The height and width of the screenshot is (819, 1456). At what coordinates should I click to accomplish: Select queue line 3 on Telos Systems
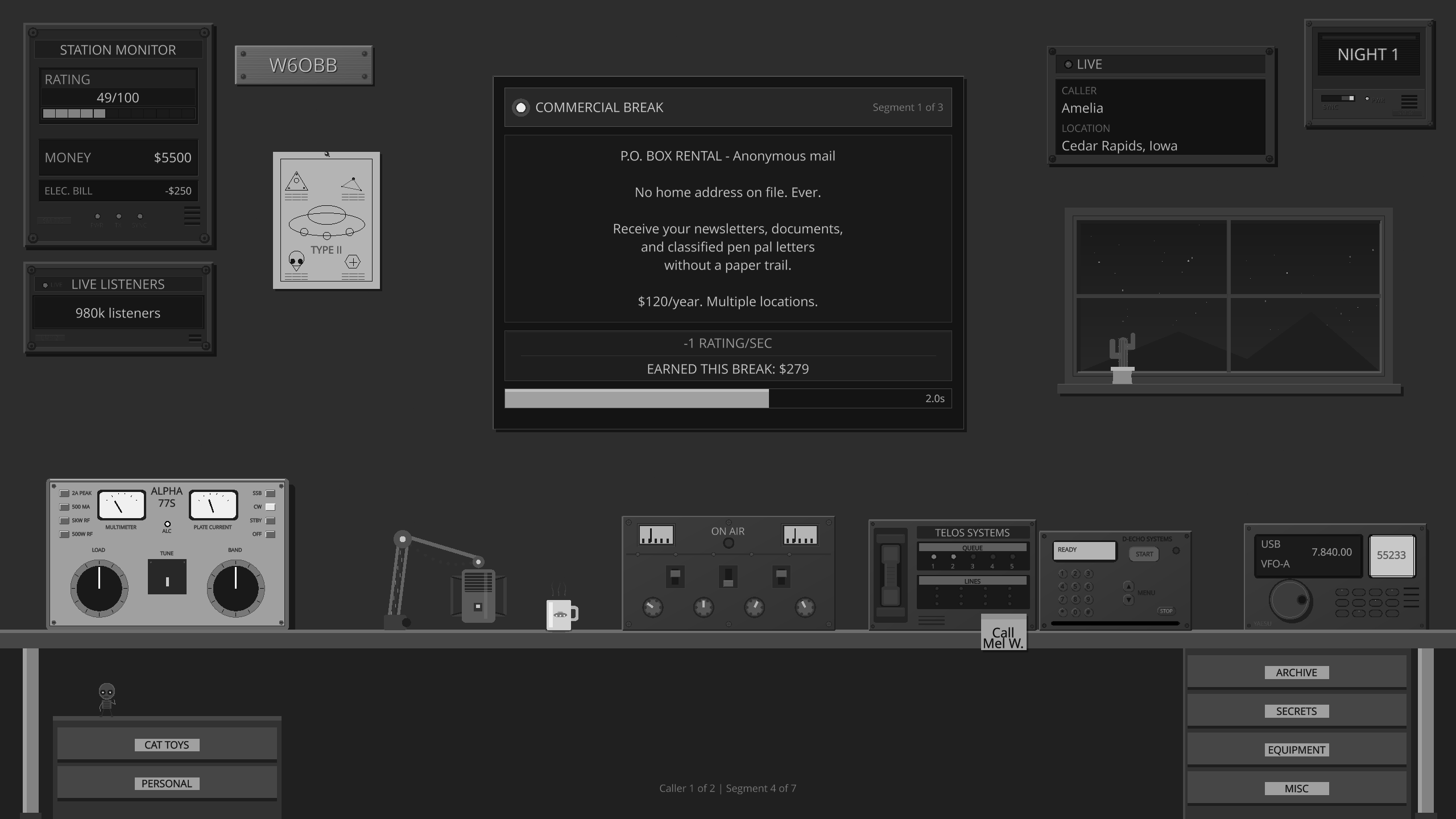pyautogui.click(x=972, y=557)
